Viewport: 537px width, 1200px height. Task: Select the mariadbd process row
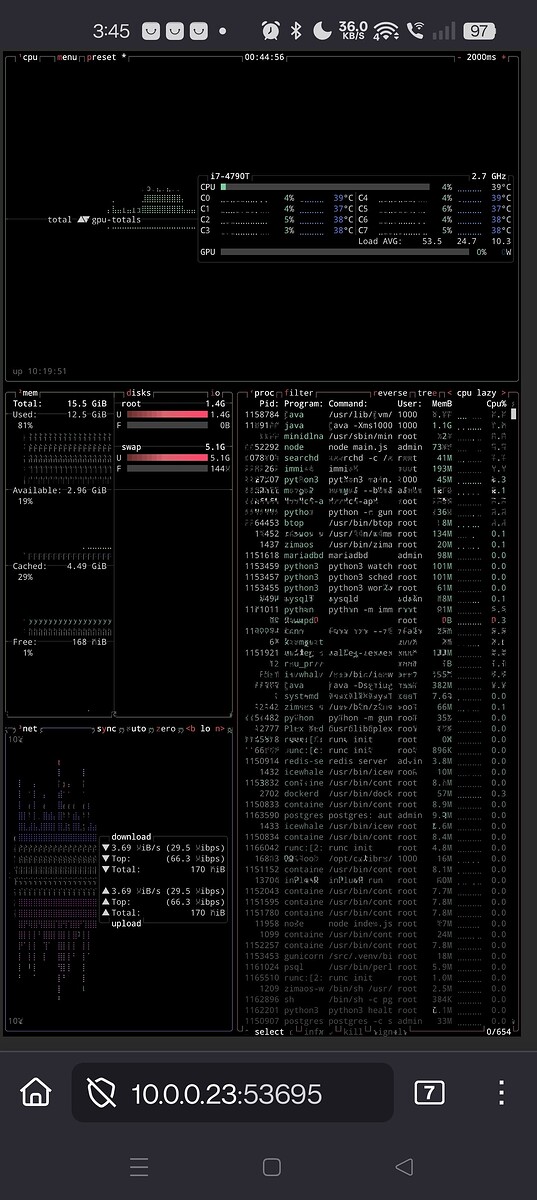point(375,555)
